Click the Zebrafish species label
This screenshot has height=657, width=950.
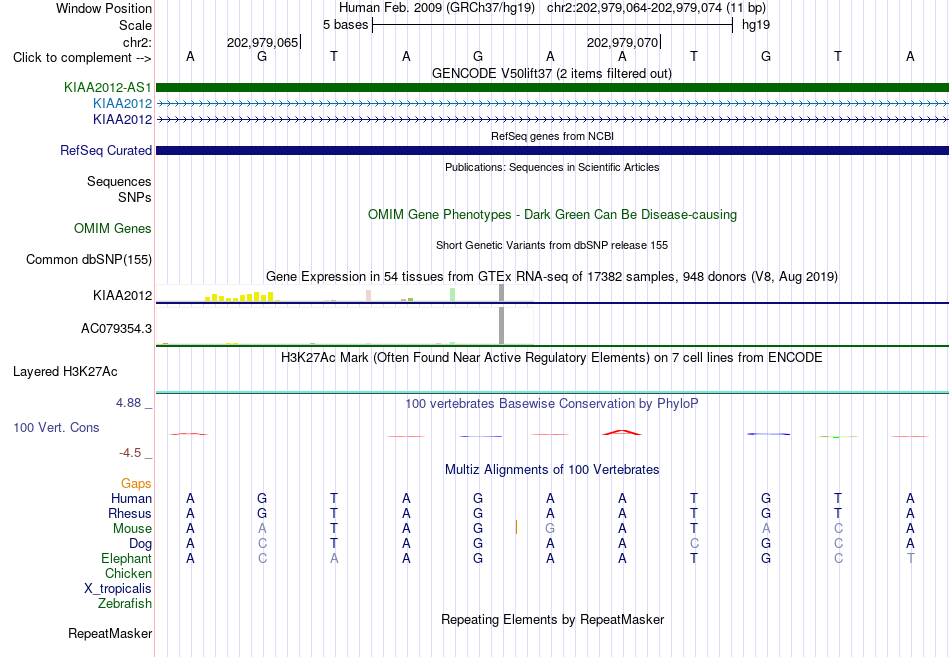pyautogui.click(x=125, y=604)
